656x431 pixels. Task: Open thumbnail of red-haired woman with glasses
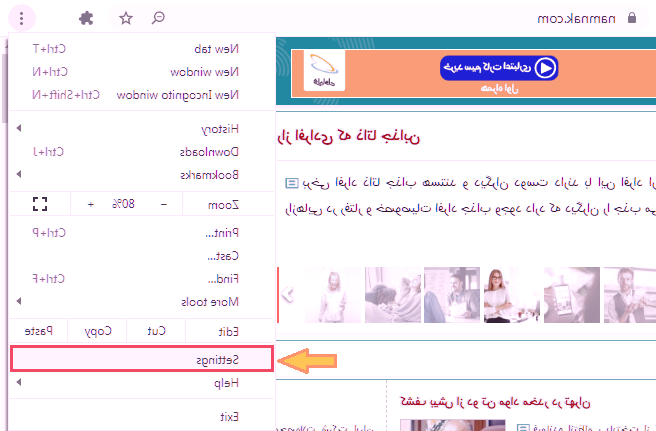point(512,295)
